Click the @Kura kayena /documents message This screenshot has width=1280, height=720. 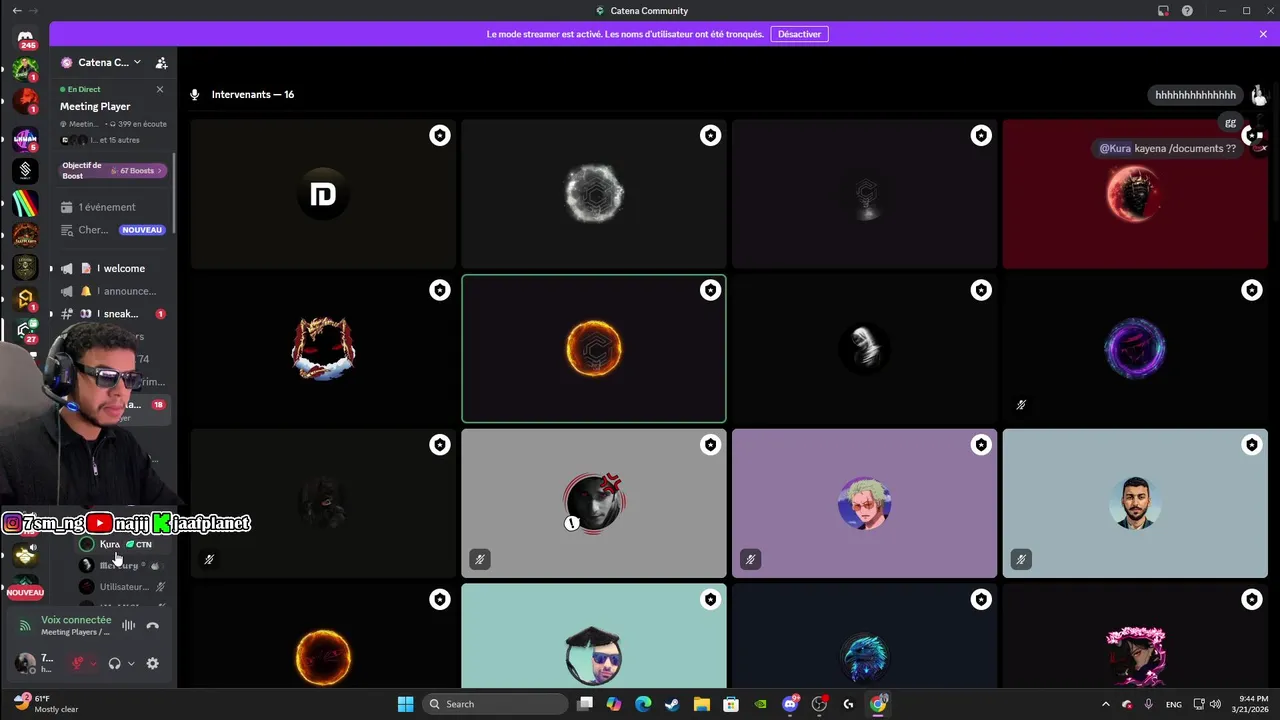(x=1167, y=148)
